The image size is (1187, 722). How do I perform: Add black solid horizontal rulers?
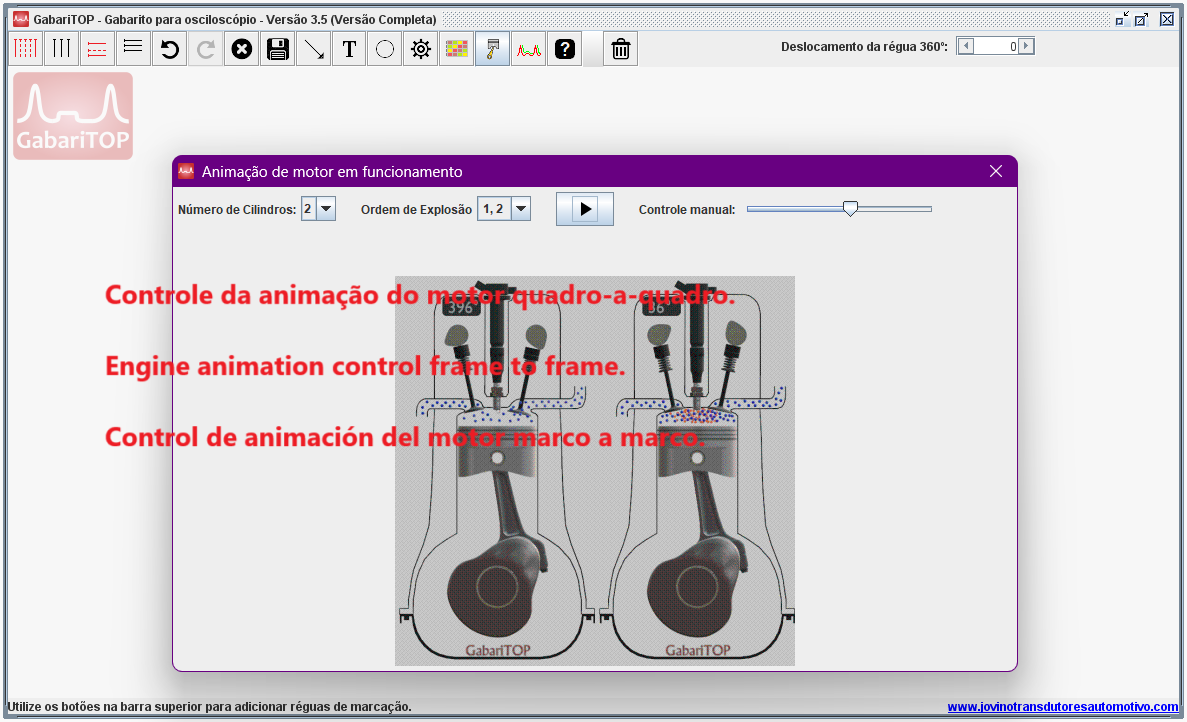132,49
